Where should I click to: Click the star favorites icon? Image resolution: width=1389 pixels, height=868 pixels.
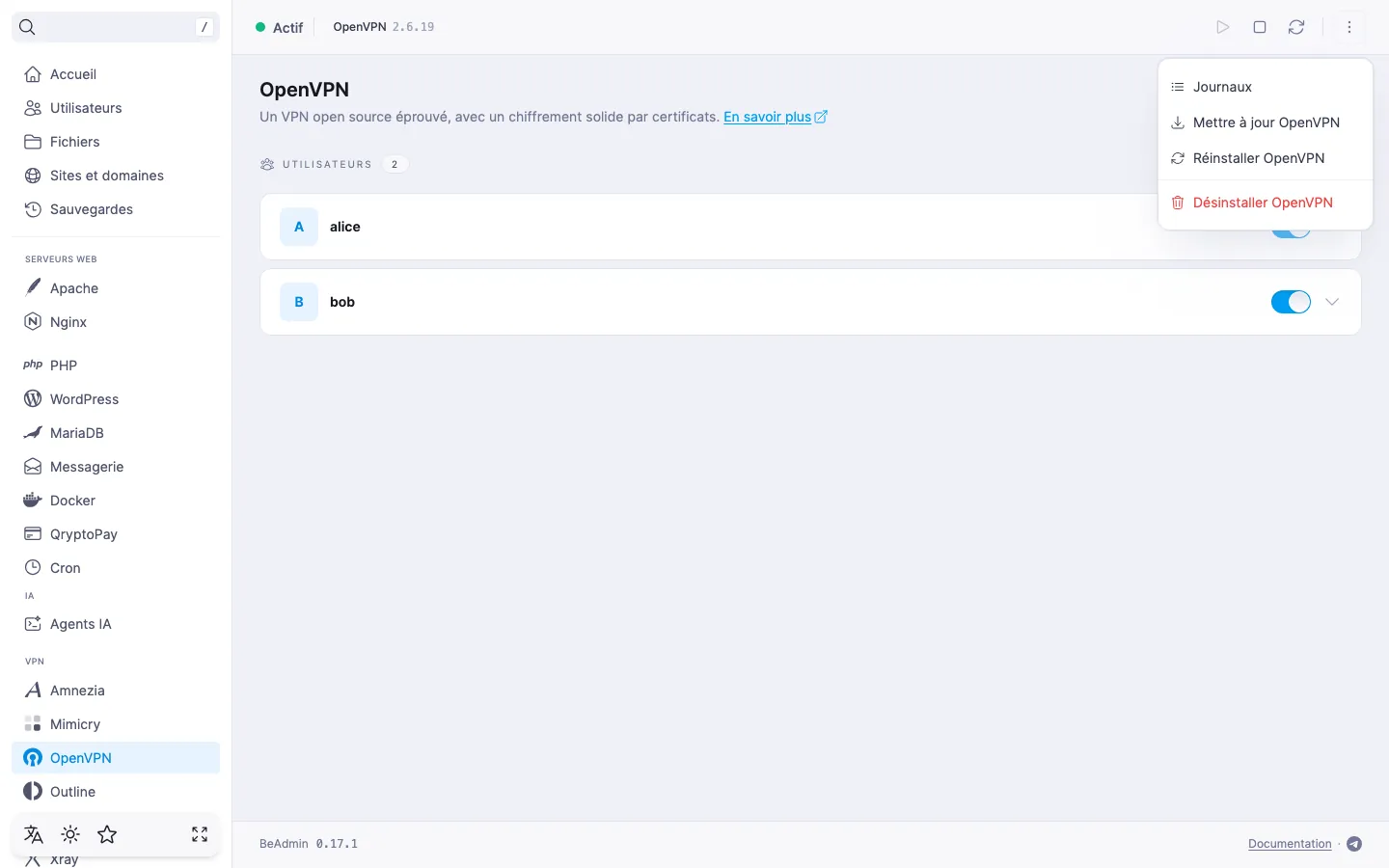107,834
